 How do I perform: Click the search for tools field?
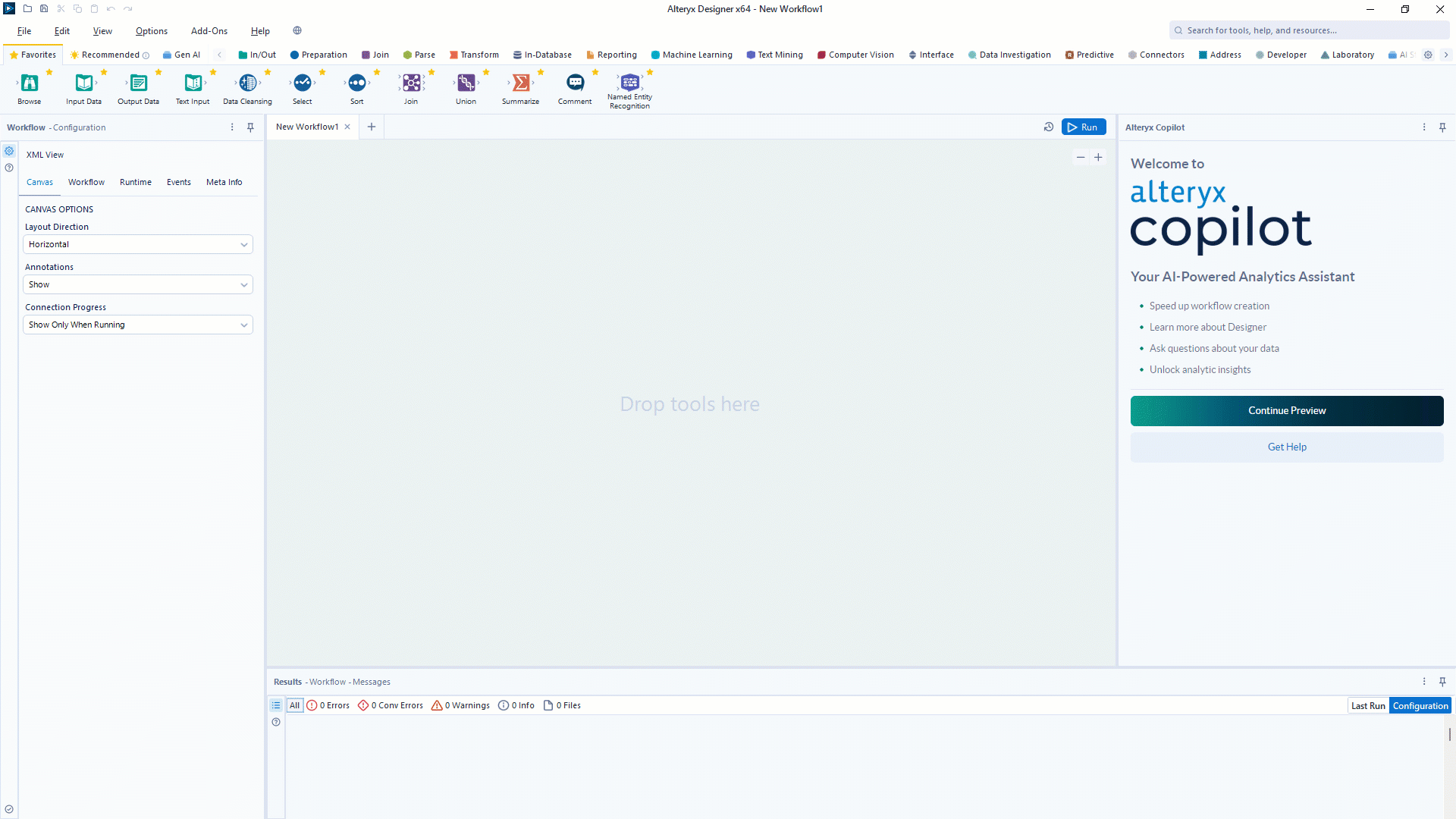[1309, 30]
